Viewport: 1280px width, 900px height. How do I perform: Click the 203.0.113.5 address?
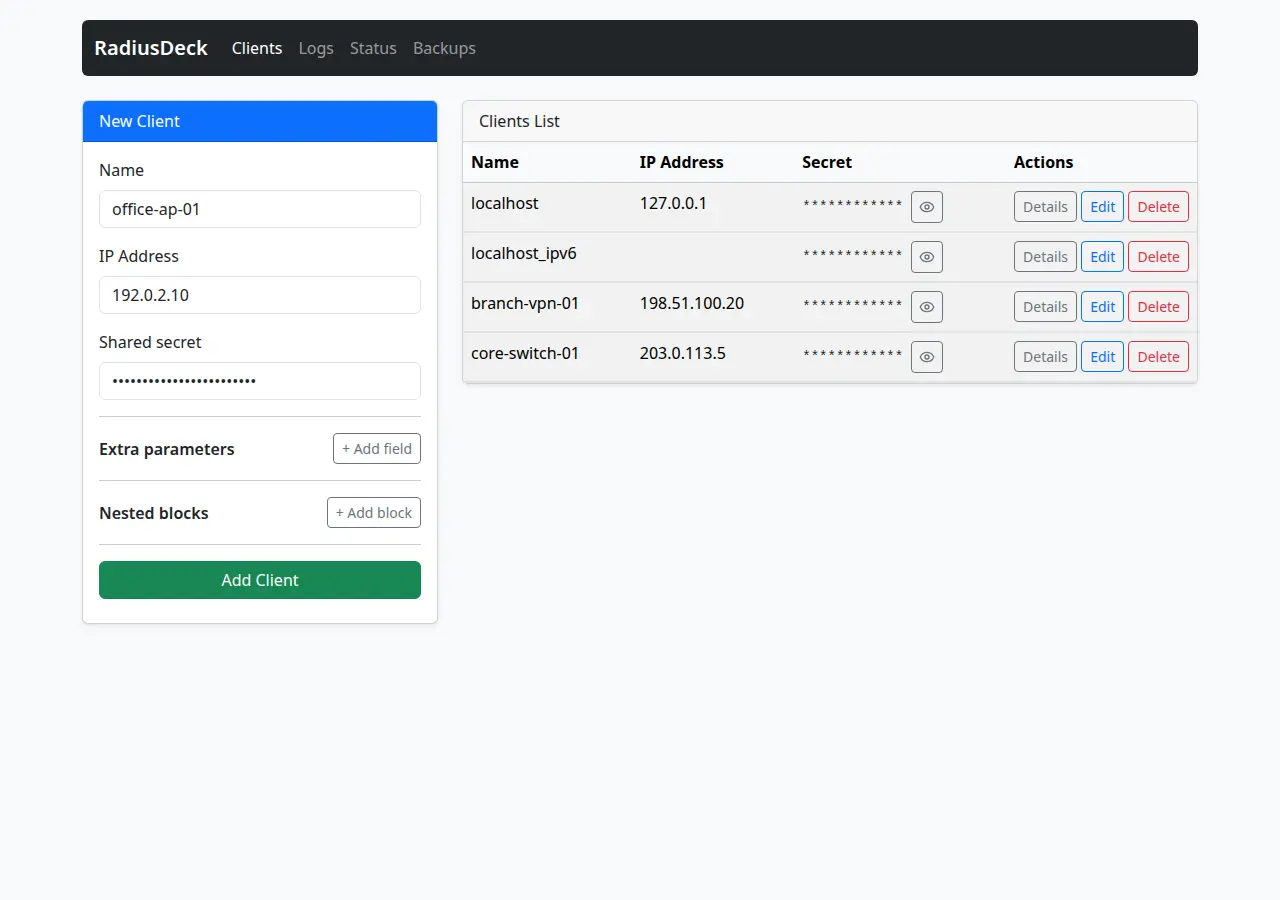(683, 353)
